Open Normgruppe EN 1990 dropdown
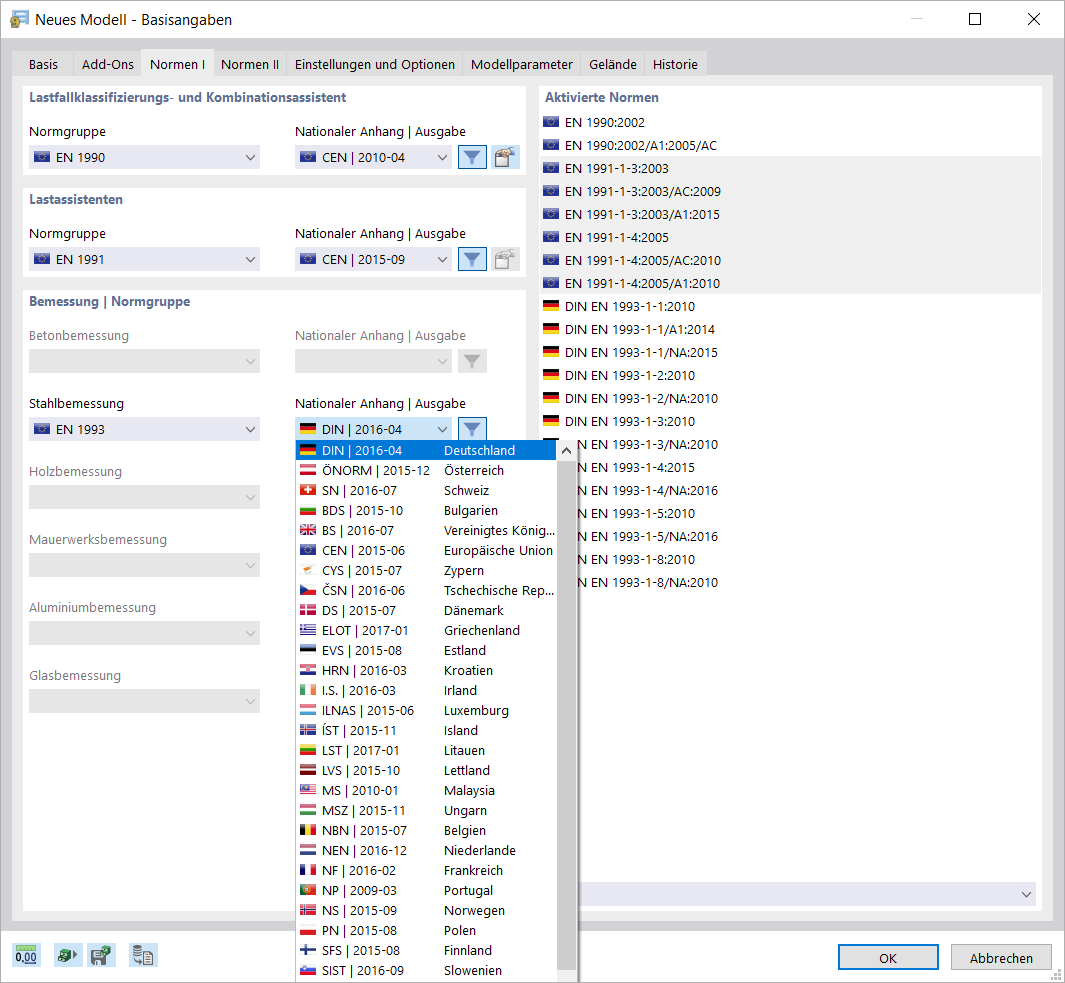The height and width of the screenshot is (983, 1065). click(x=144, y=158)
